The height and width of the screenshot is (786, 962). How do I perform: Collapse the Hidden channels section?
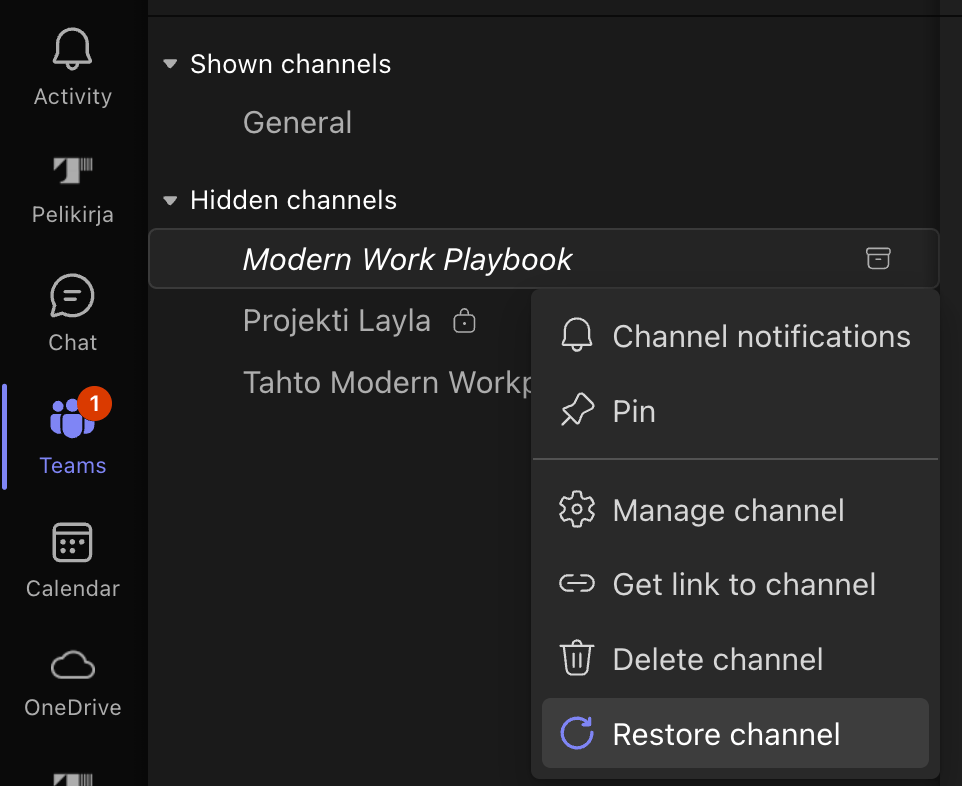pyautogui.click(x=170, y=201)
